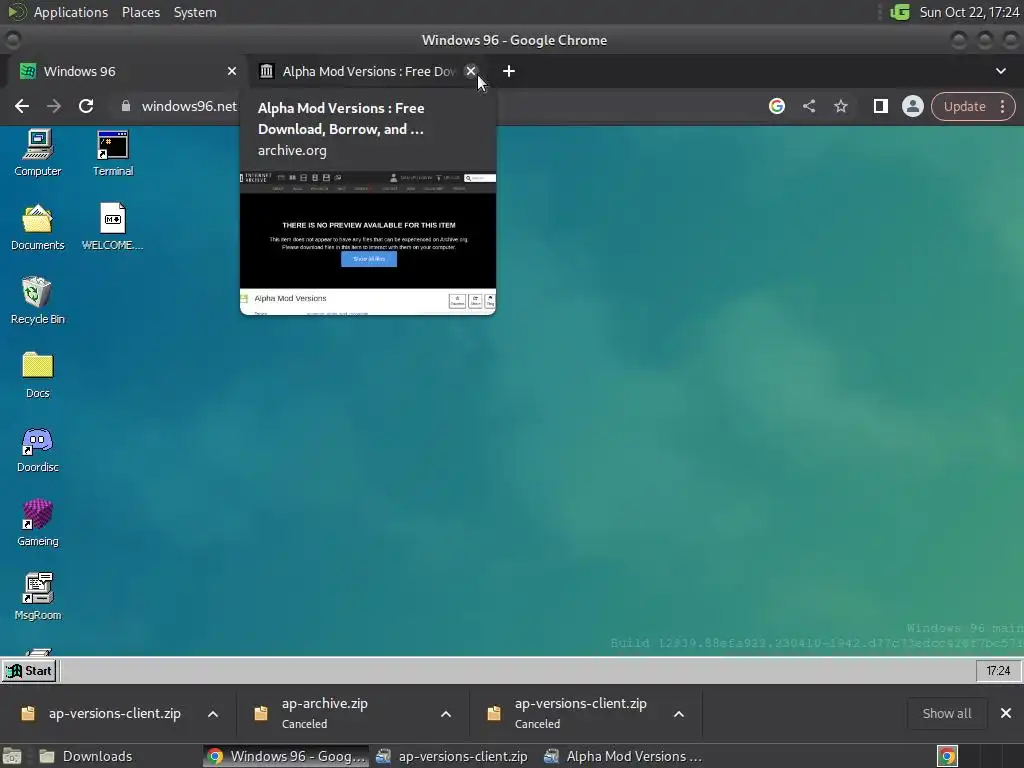Click the date and time in panel

[x=969, y=12]
